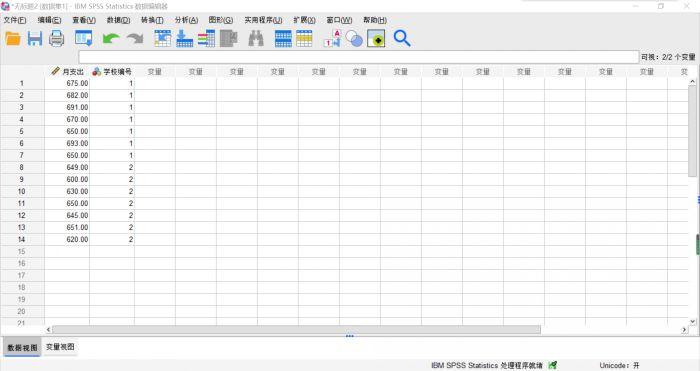Recall recently used dialogs icon

click(83, 38)
